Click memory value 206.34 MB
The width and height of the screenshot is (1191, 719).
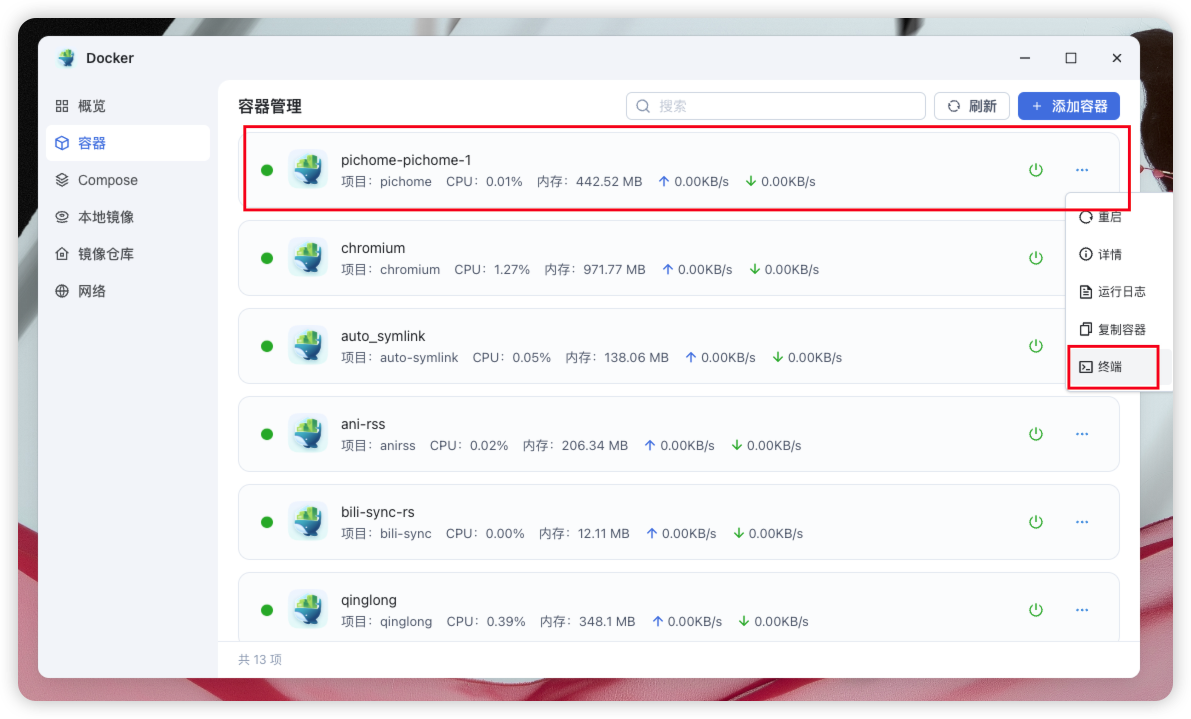[595, 446]
